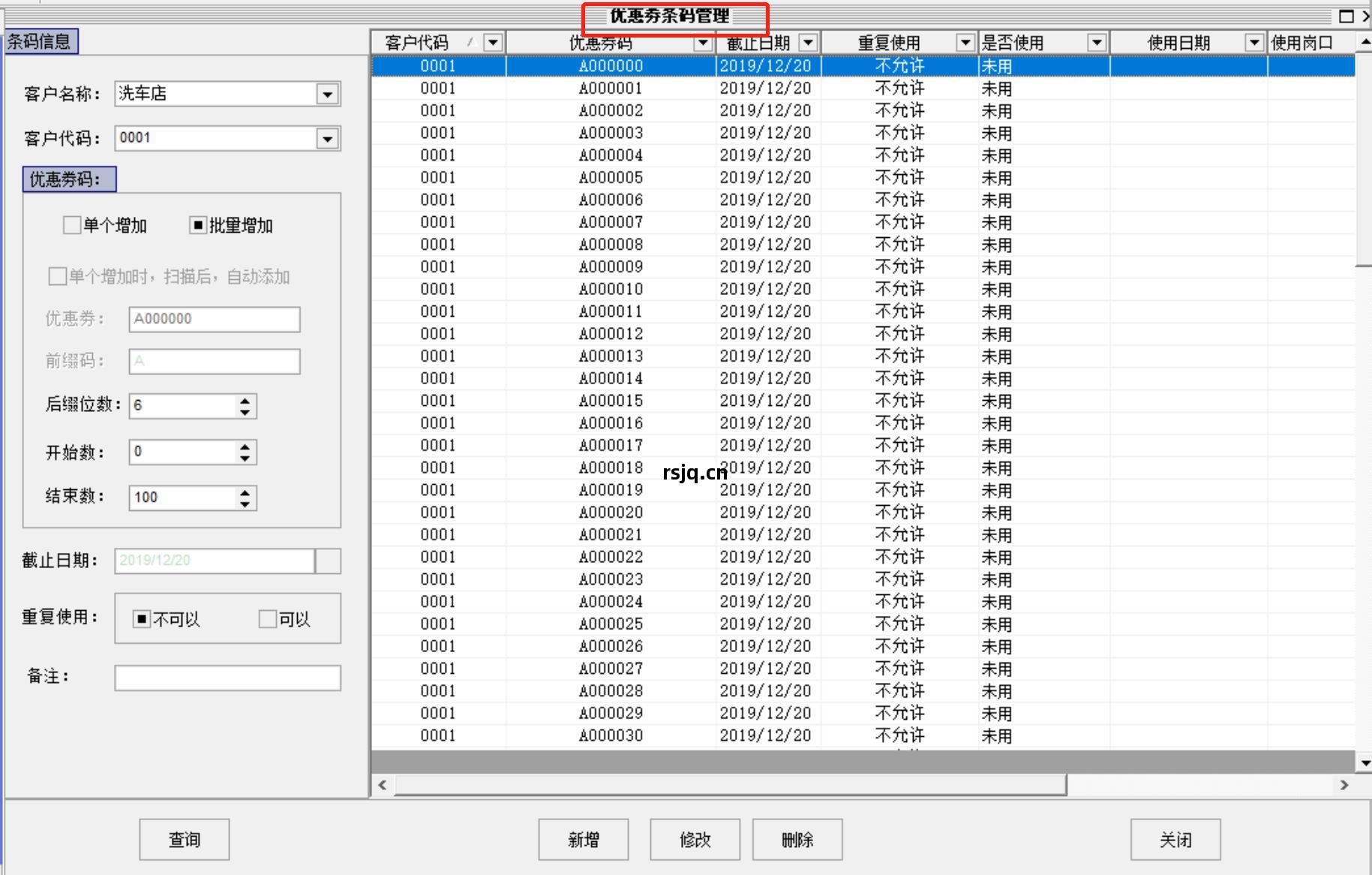Select the 可以 option for 重复使用

(x=267, y=619)
